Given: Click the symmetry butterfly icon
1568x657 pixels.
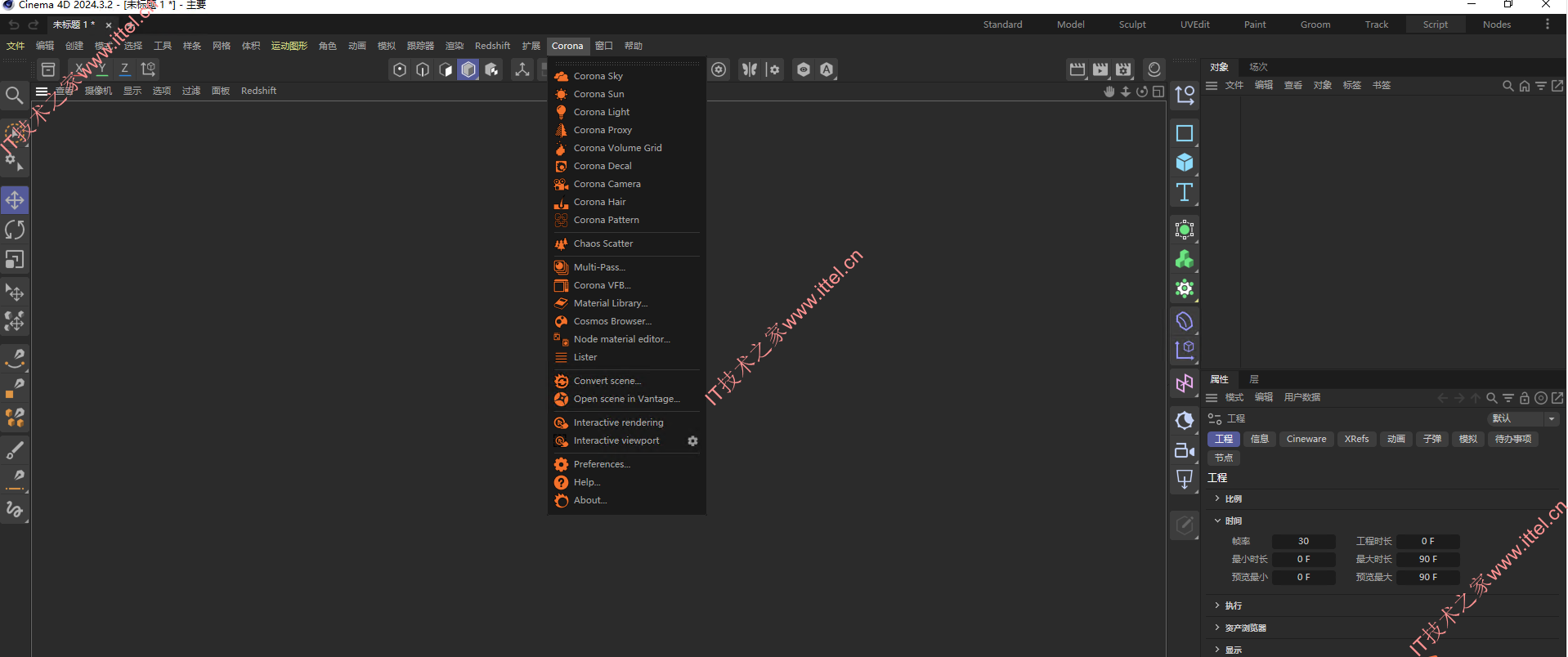Looking at the screenshot, I should [x=750, y=69].
